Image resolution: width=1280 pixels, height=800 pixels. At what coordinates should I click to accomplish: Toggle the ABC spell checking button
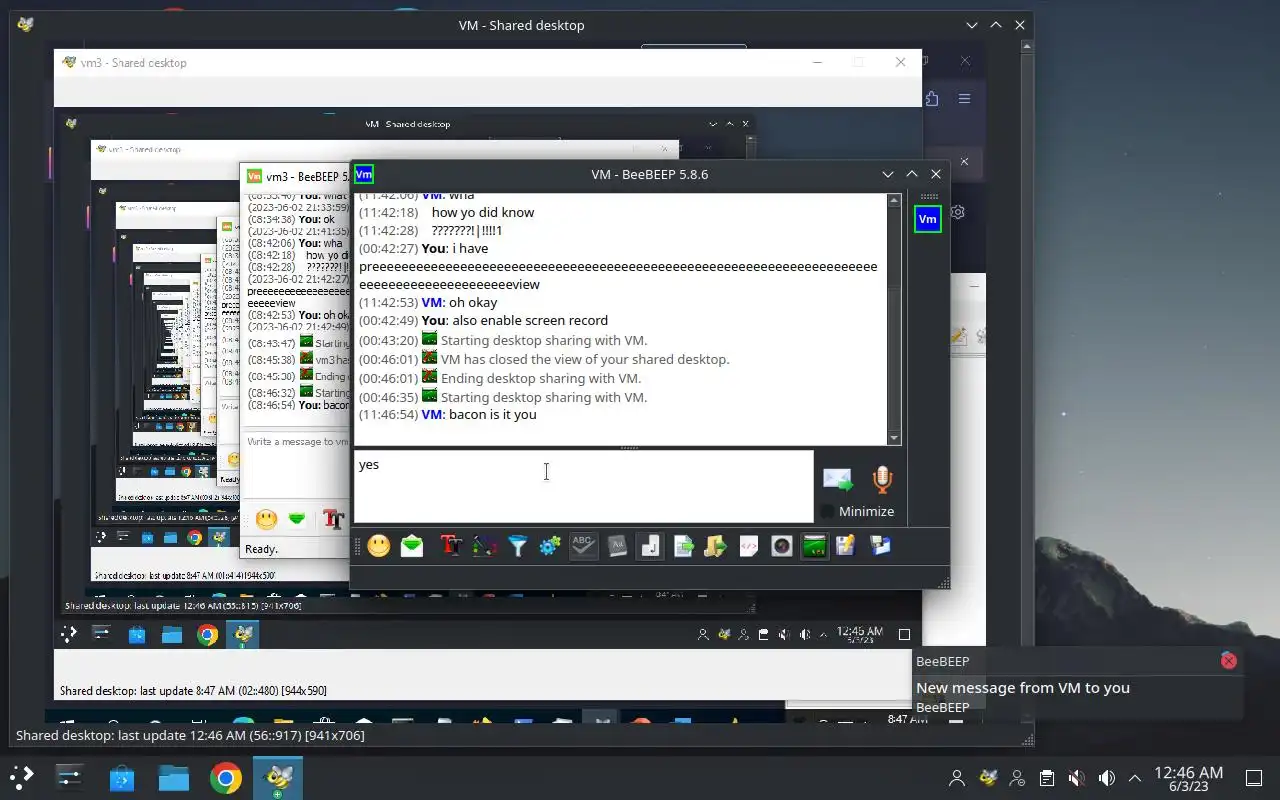[583, 546]
